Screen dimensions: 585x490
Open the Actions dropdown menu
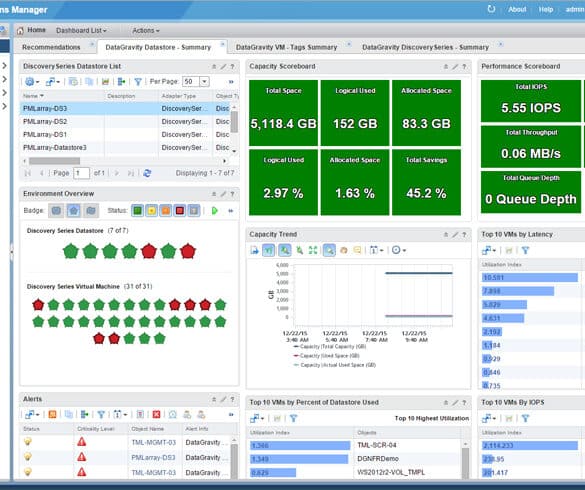[146, 31]
